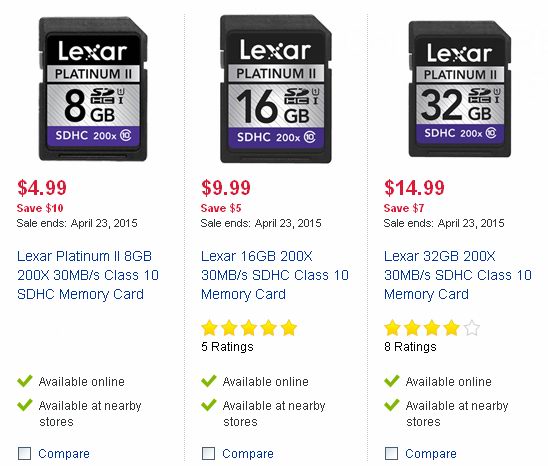Image resolution: width=548 pixels, height=466 pixels.
Task: Open the Lexar 32GB SD card image
Action: pyautogui.click(x=460, y=89)
